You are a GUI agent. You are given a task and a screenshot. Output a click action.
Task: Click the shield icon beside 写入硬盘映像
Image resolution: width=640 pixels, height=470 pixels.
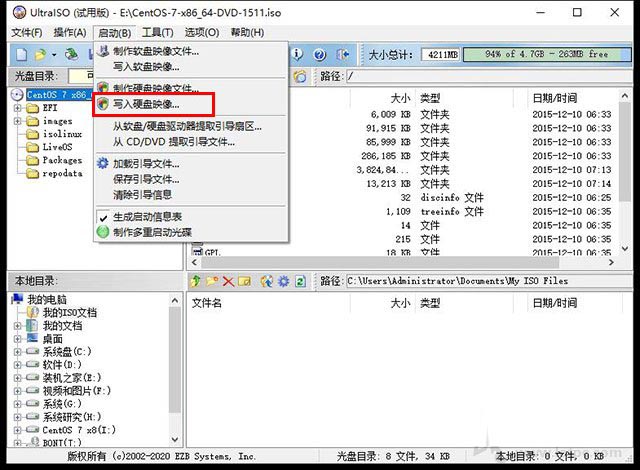coord(103,104)
